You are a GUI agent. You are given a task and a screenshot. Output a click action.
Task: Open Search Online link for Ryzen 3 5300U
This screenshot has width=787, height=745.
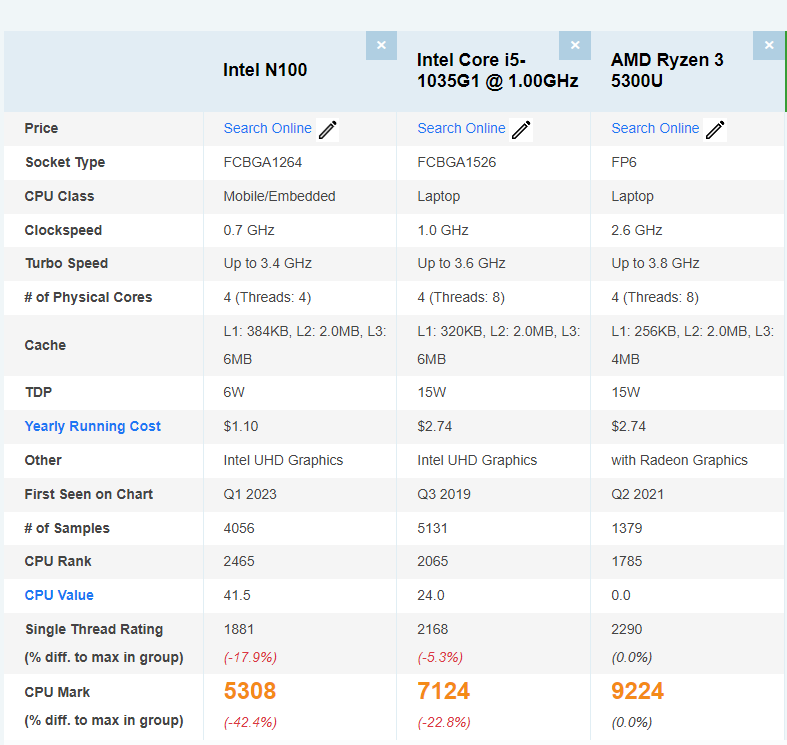(x=655, y=129)
